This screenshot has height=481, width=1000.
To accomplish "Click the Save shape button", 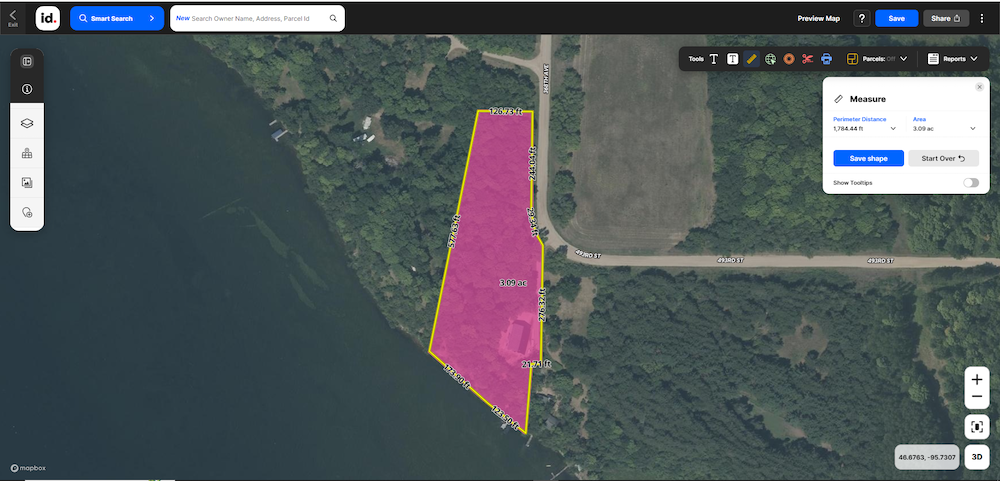I will (868, 158).
